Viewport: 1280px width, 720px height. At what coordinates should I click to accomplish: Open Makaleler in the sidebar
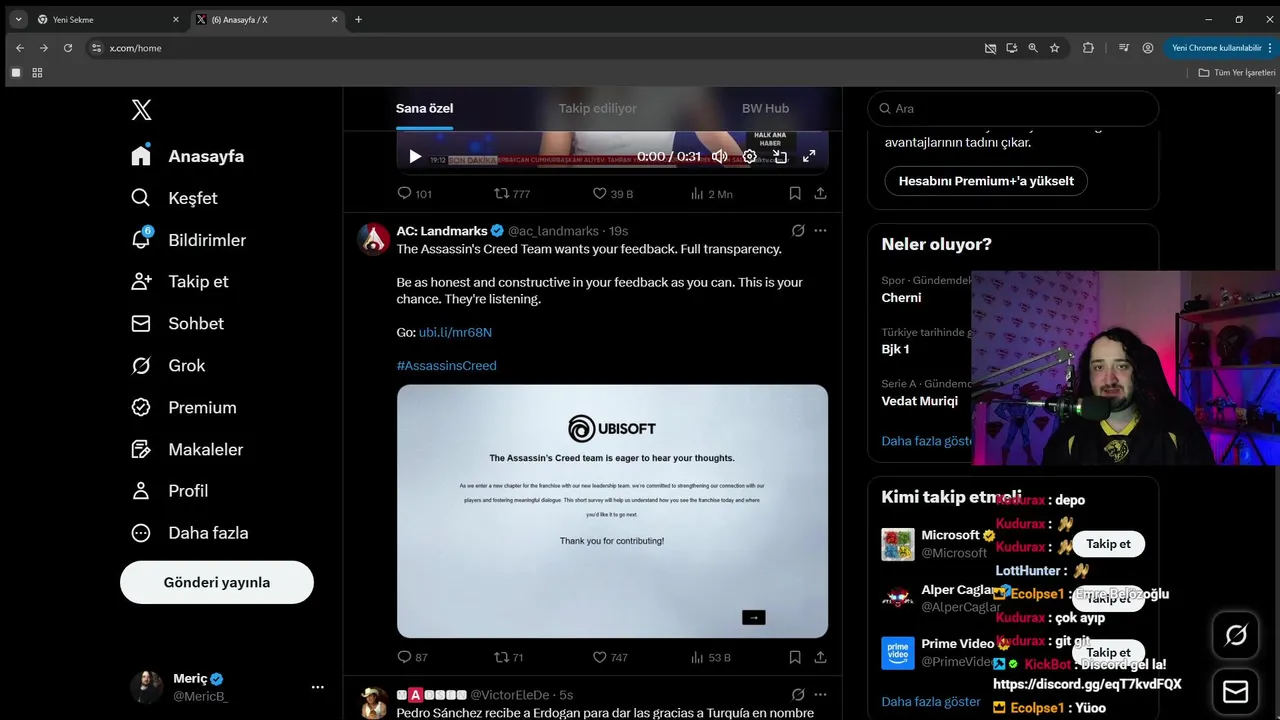click(187, 449)
